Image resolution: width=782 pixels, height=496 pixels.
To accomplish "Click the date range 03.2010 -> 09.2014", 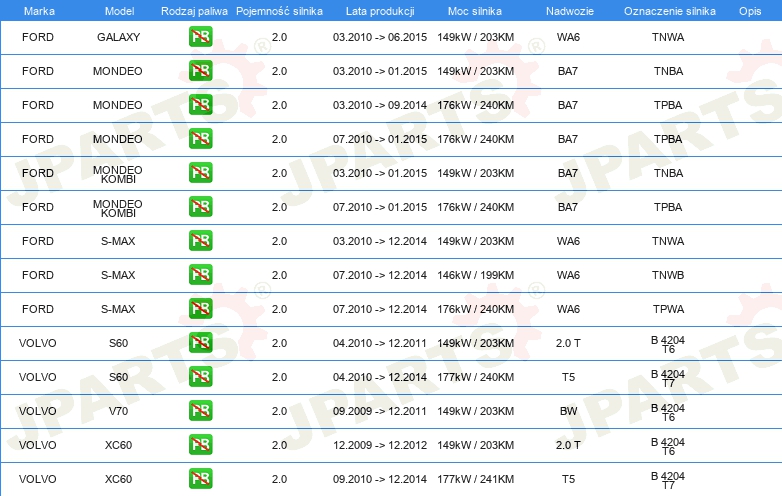I will 380,105.
